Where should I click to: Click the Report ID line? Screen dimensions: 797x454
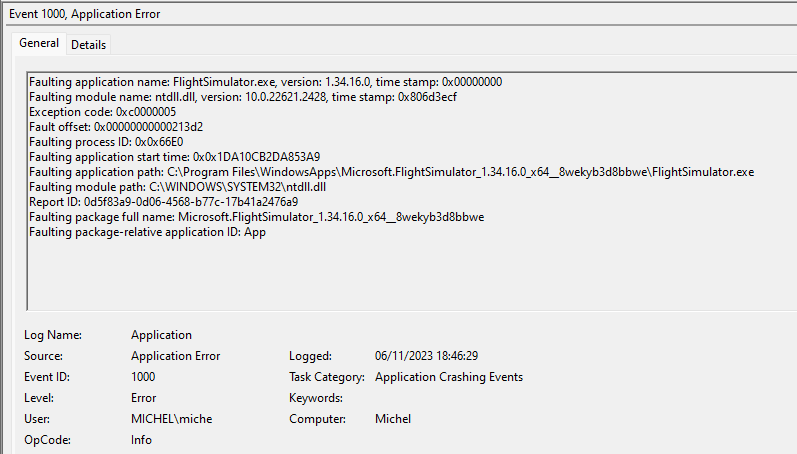[164, 202]
